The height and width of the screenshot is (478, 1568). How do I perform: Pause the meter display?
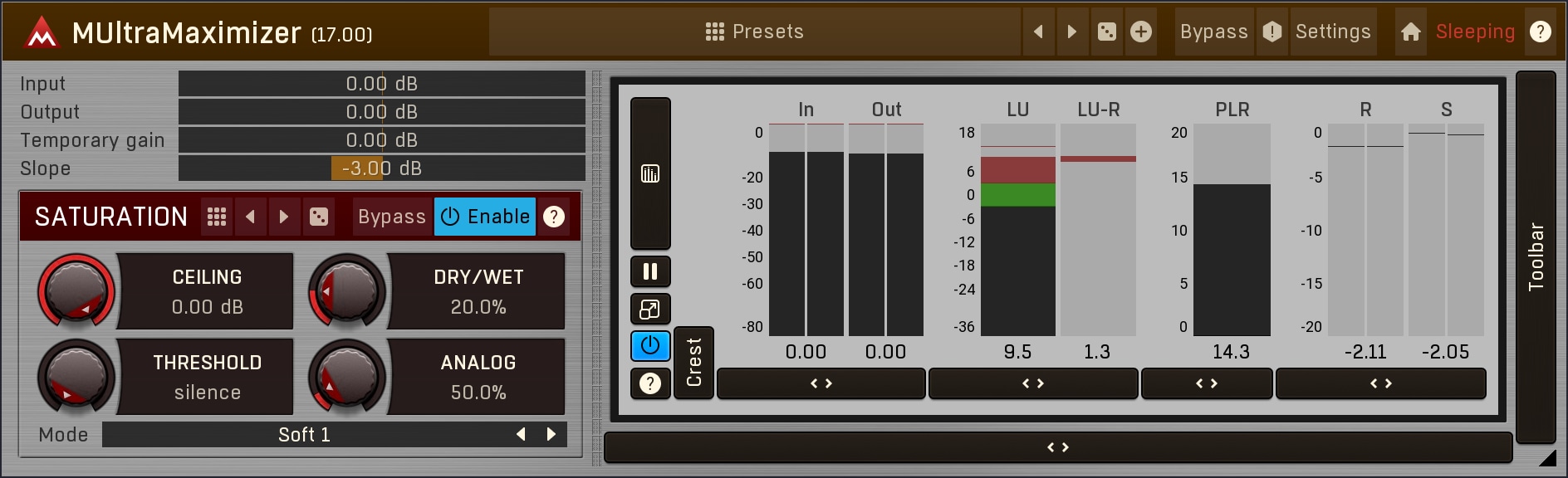coord(650,271)
